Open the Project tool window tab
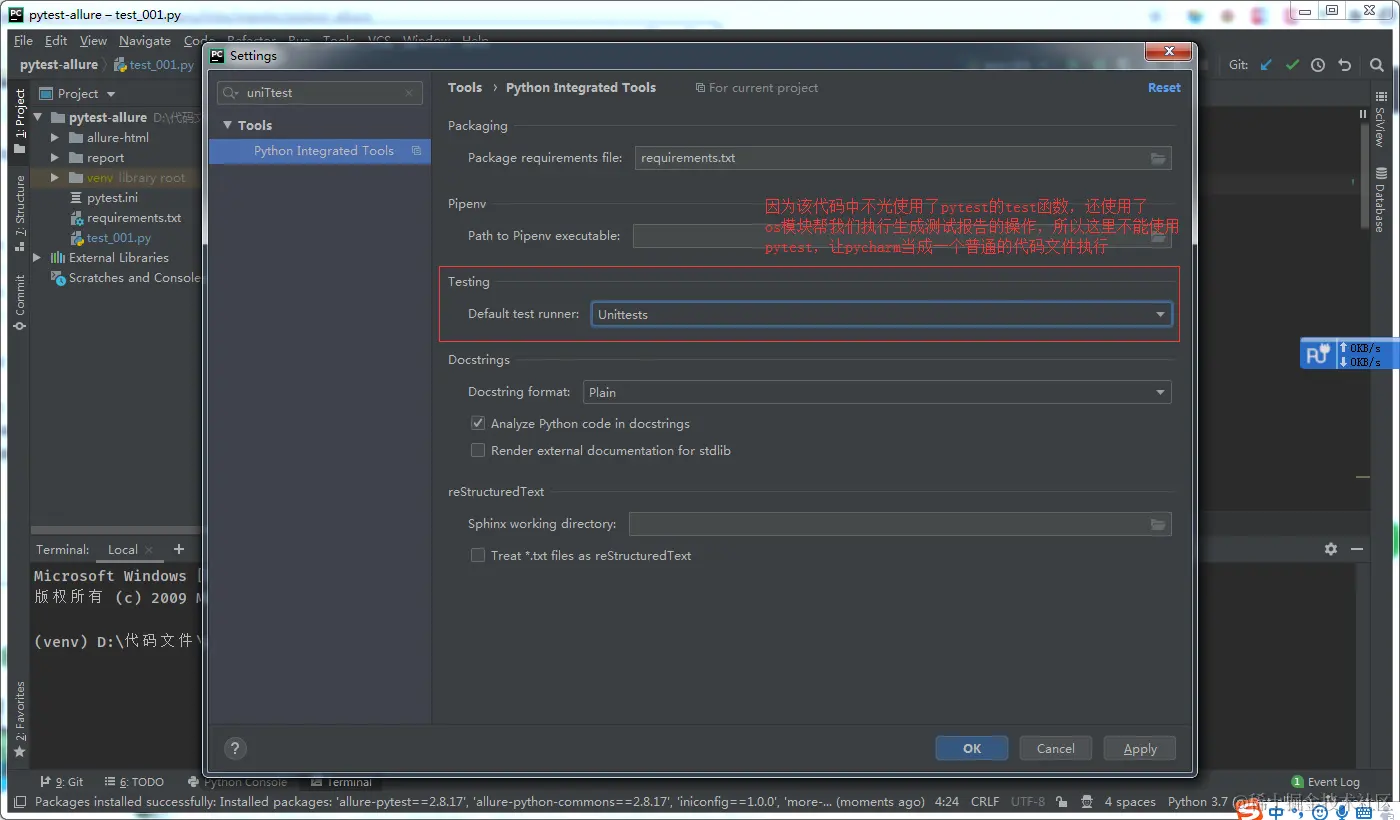Image resolution: width=1400 pixels, height=820 pixels. (x=19, y=121)
